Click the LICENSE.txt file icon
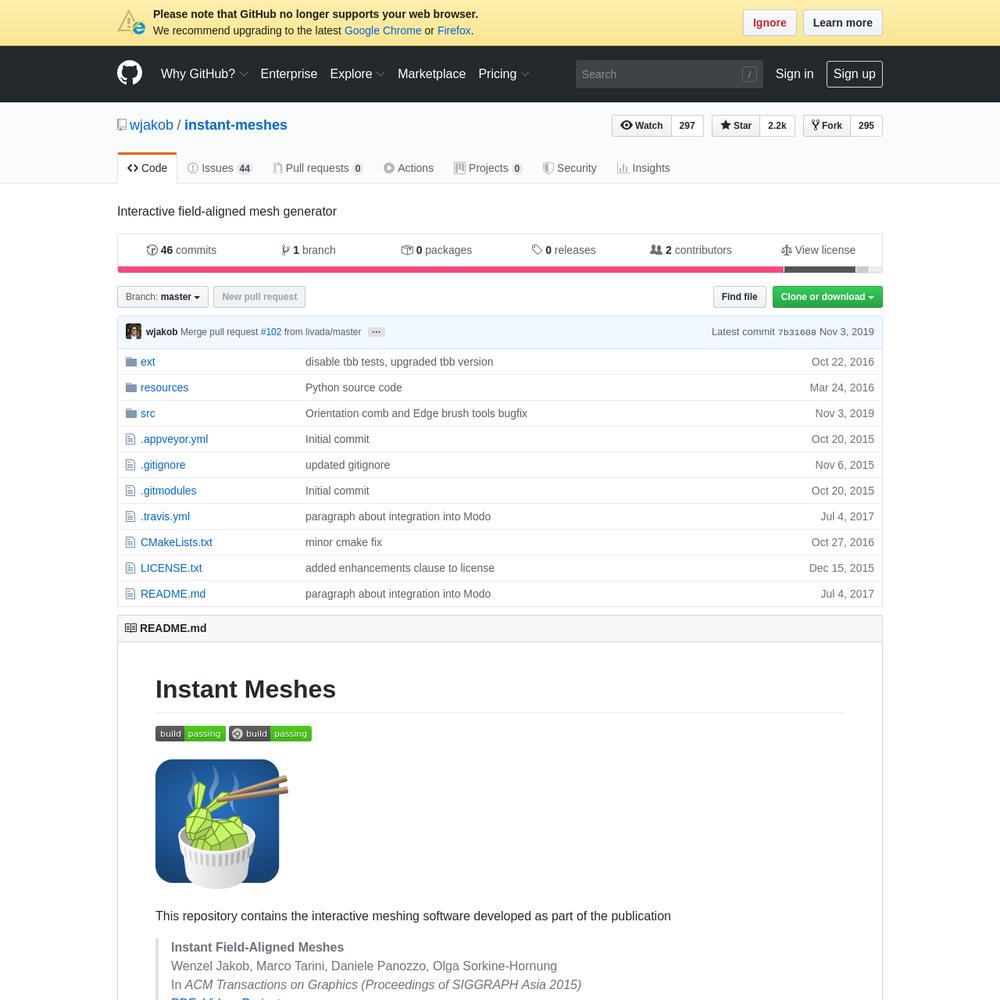1000x1000 pixels. click(x=130, y=568)
